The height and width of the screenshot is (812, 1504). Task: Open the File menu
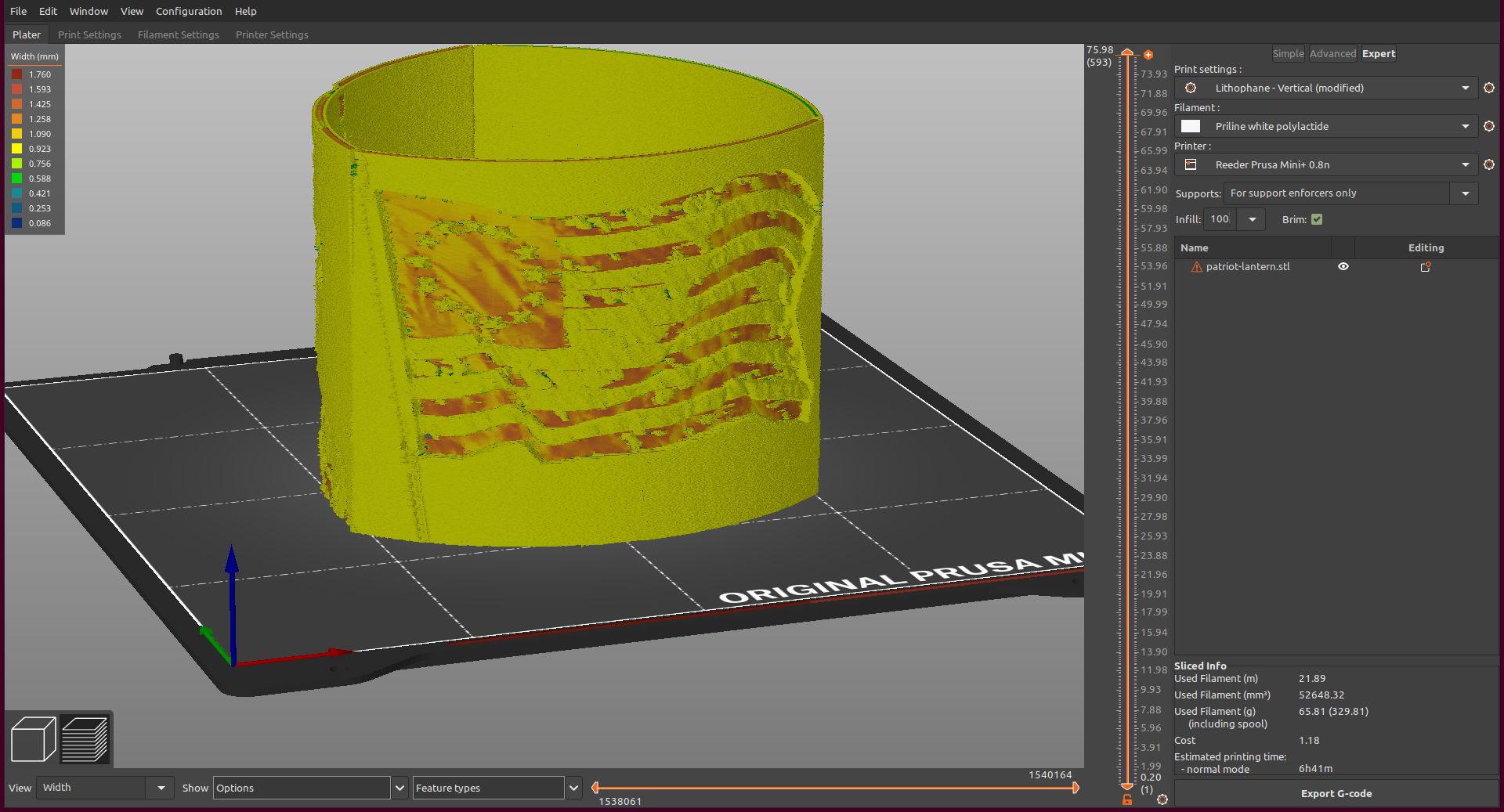(x=19, y=11)
